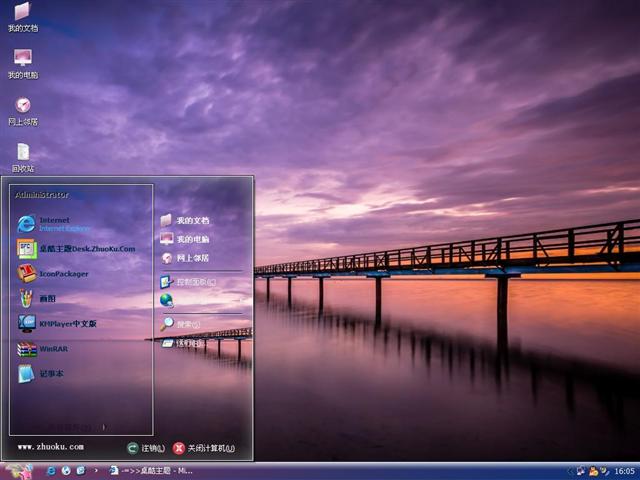Select the 我的文档 desktop icon
Image resolution: width=640 pixels, height=480 pixels.
coord(22,15)
